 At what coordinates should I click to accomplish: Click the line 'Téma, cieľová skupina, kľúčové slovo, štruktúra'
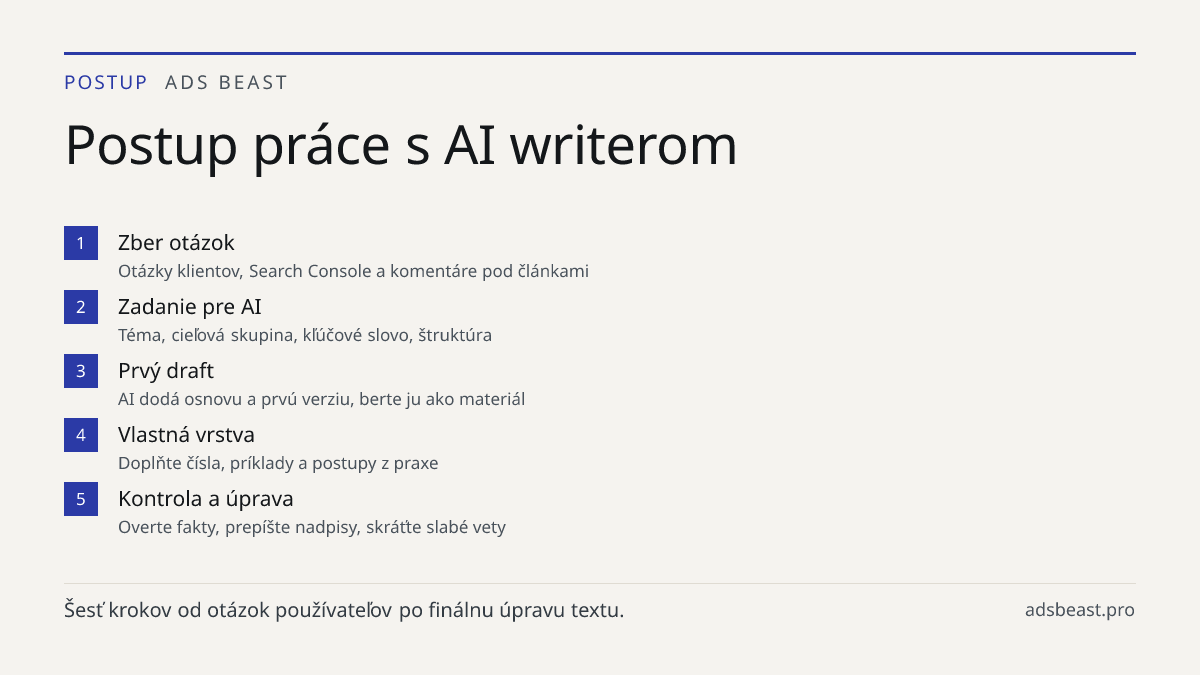tap(305, 335)
